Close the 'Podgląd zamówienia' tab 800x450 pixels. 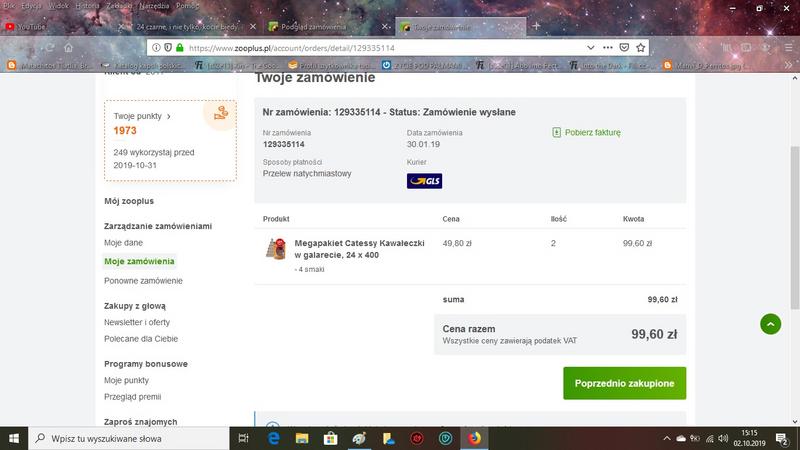point(385,27)
